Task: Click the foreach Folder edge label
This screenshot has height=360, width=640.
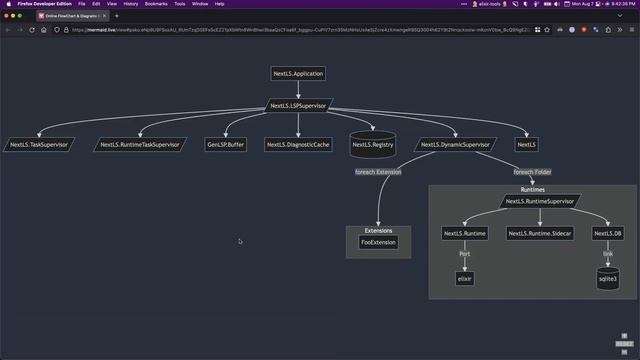Action: pos(532,172)
